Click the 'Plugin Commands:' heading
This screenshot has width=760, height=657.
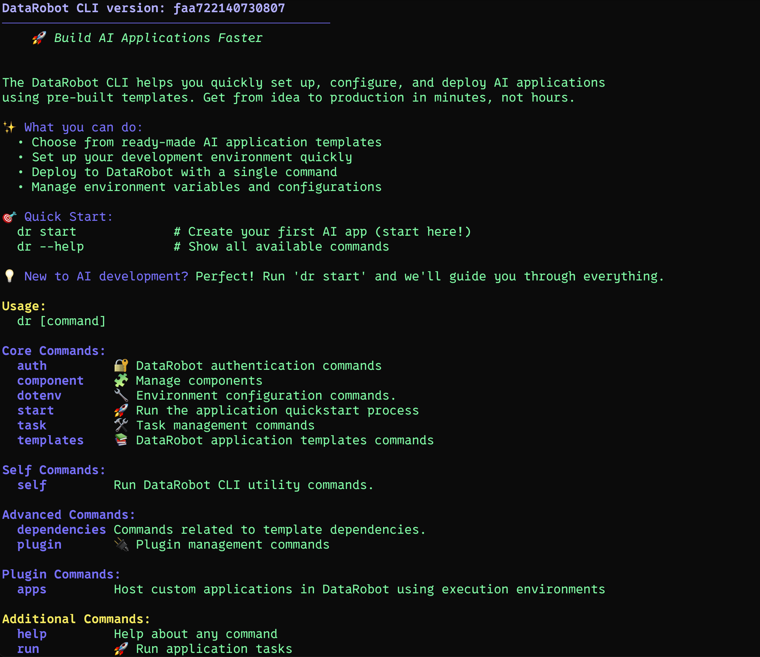(x=61, y=575)
